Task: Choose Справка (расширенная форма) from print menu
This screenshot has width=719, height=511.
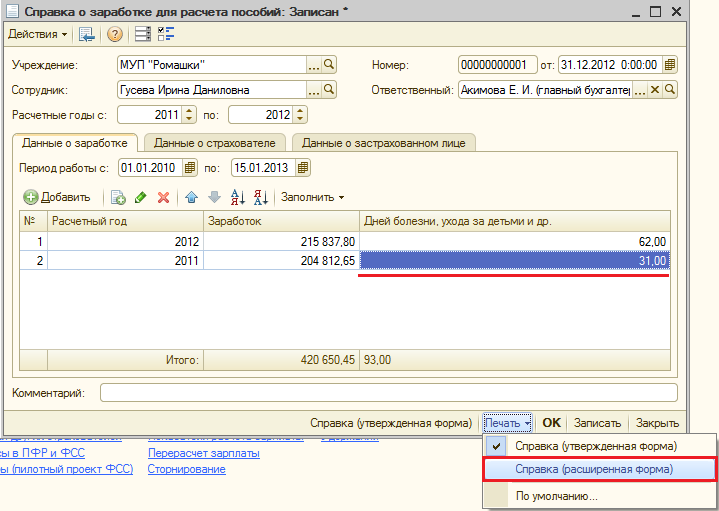Action: (x=594, y=468)
